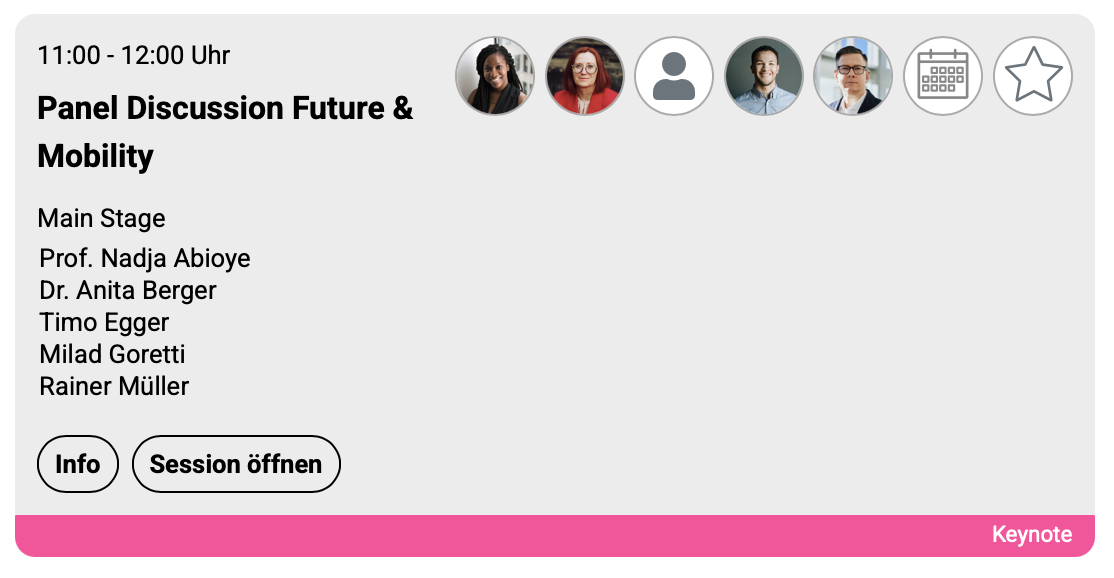Open the Panel Discussion Future & Mobility title
Viewport: 1114px width, 578px height.
225,132
